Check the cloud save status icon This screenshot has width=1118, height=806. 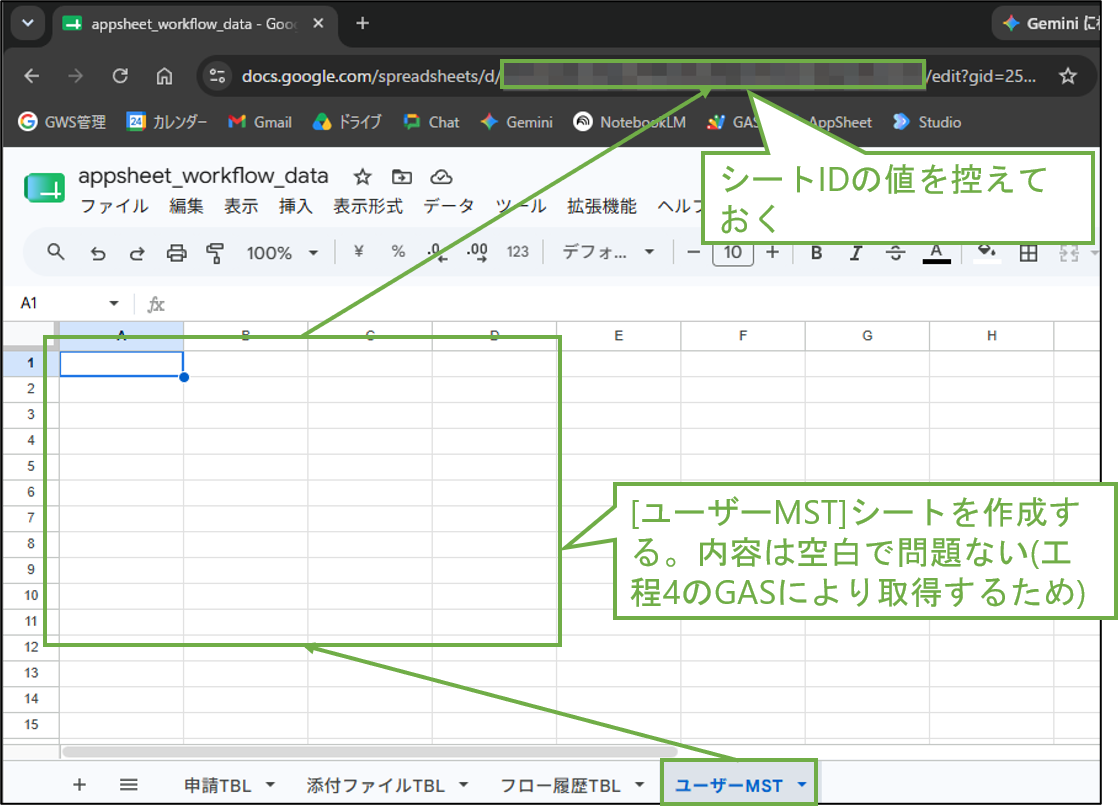click(x=441, y=177)
